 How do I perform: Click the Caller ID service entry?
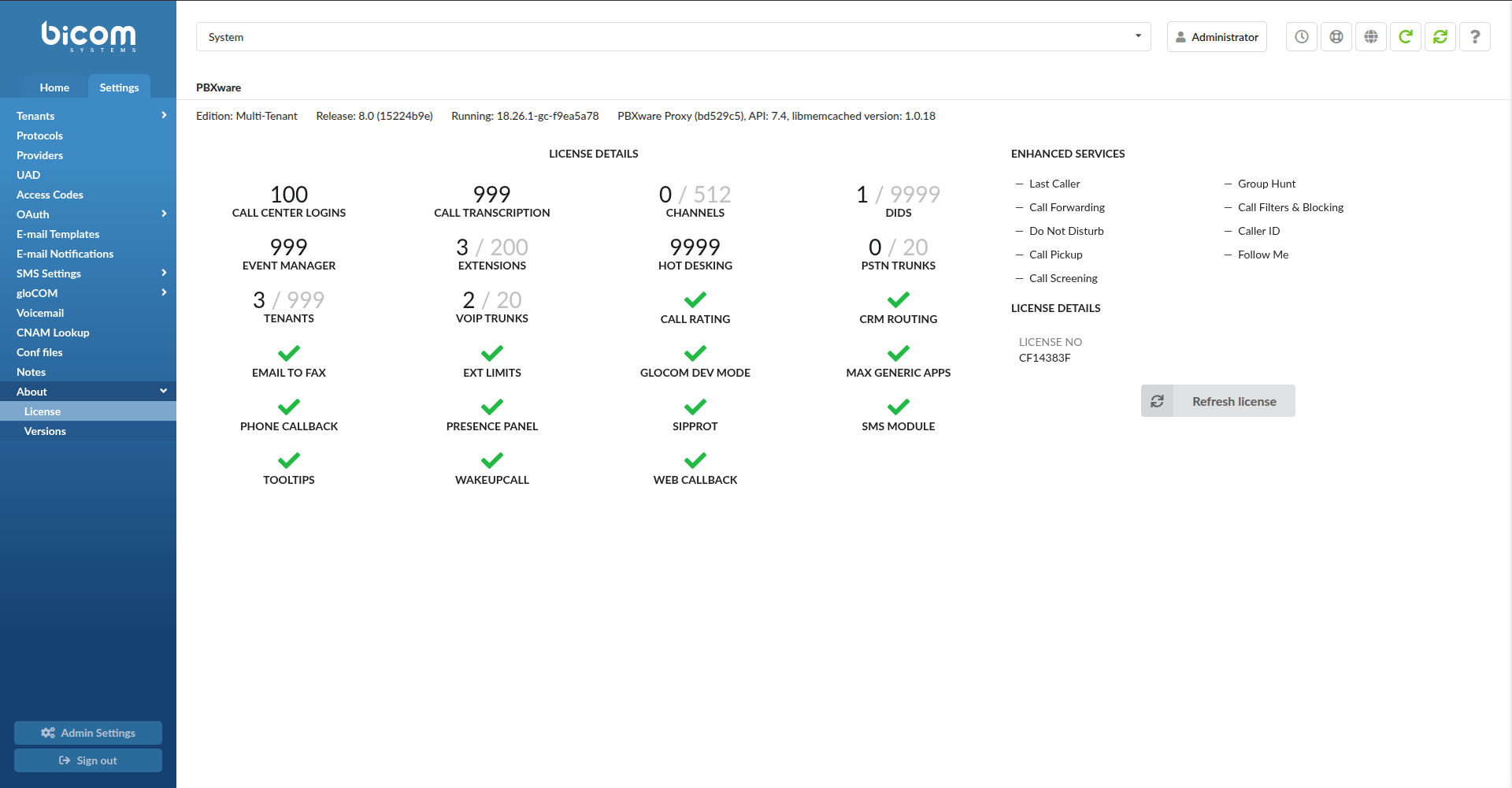[1258, 231]
